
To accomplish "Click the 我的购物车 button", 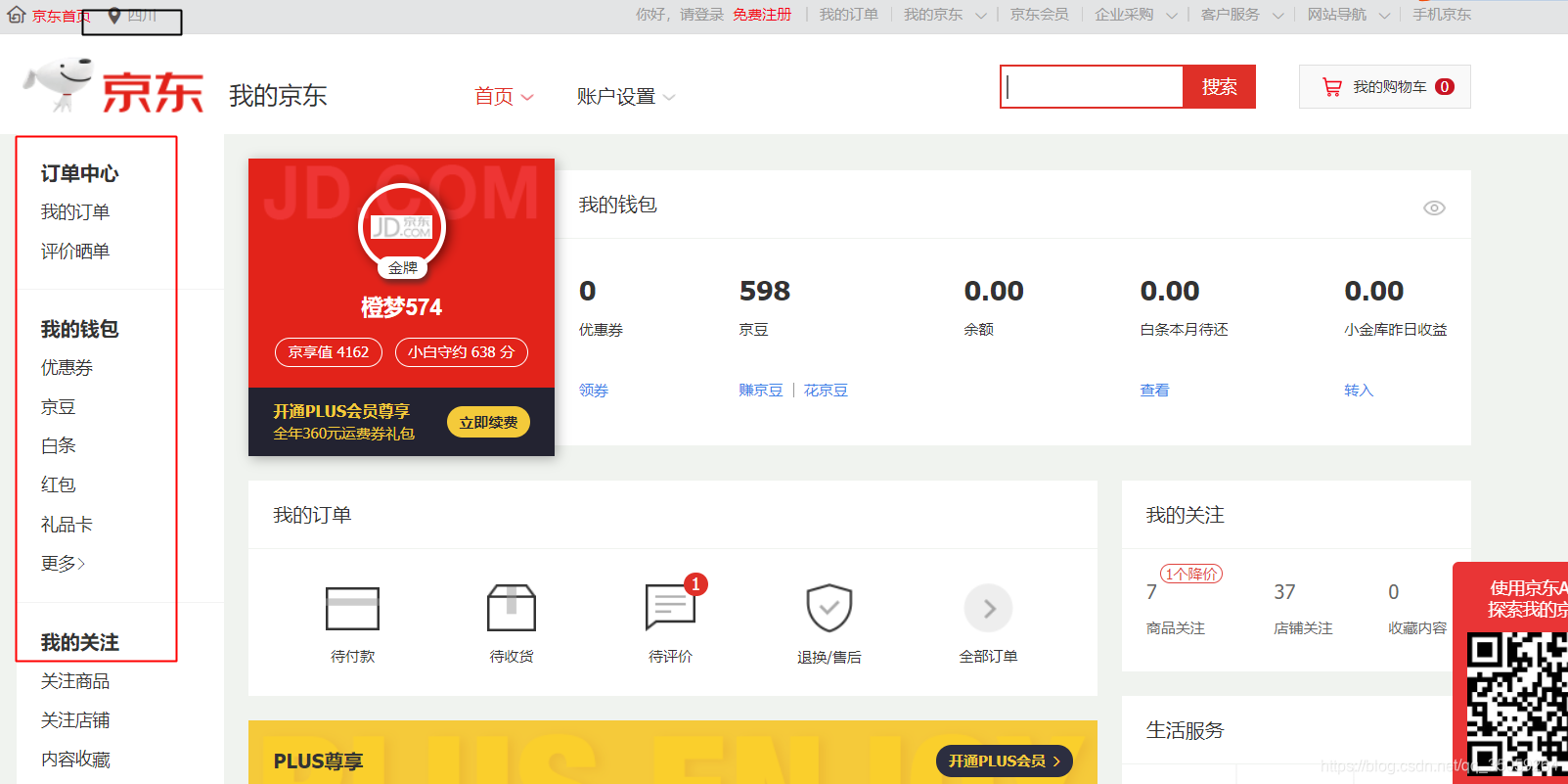I will (1385, 87).
